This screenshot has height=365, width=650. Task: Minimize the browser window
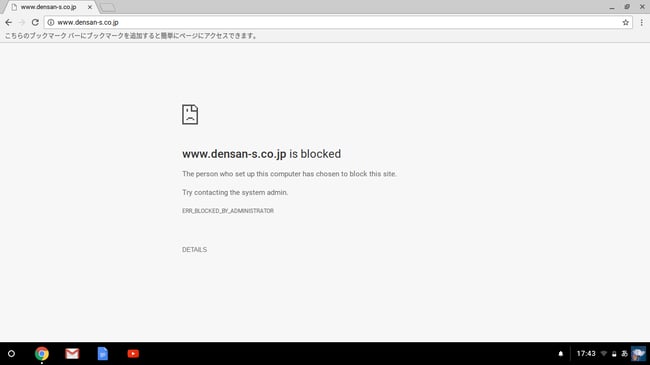pyautogui.click(x=612, y=7)
